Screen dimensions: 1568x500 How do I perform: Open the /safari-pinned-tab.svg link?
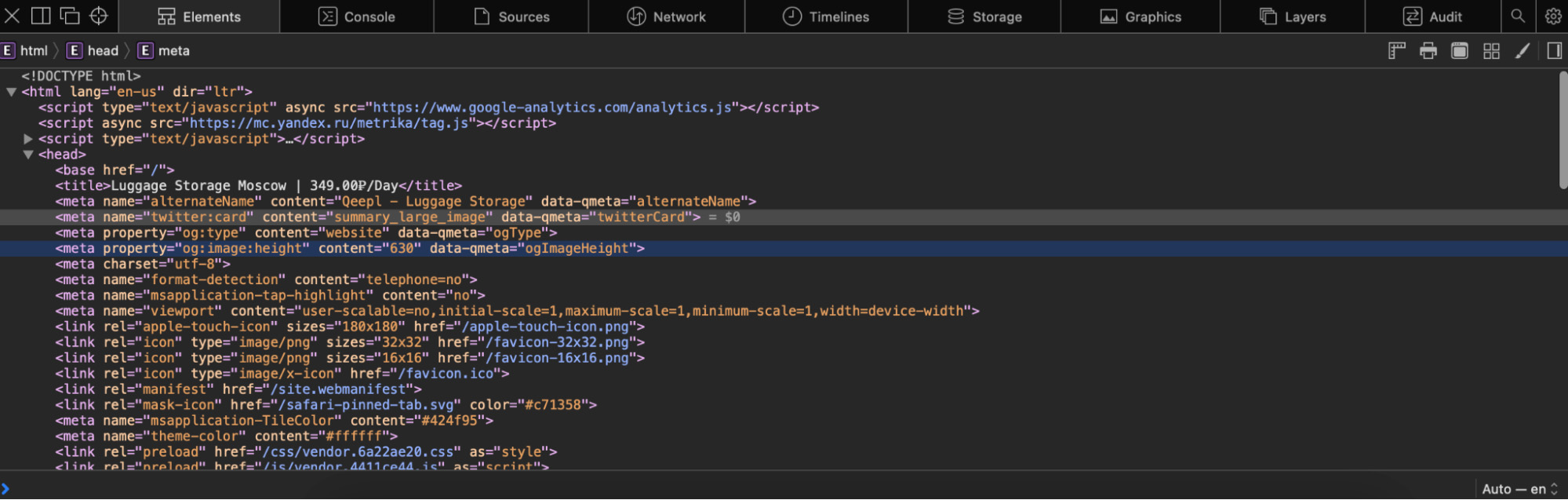(x=366, y=405)
